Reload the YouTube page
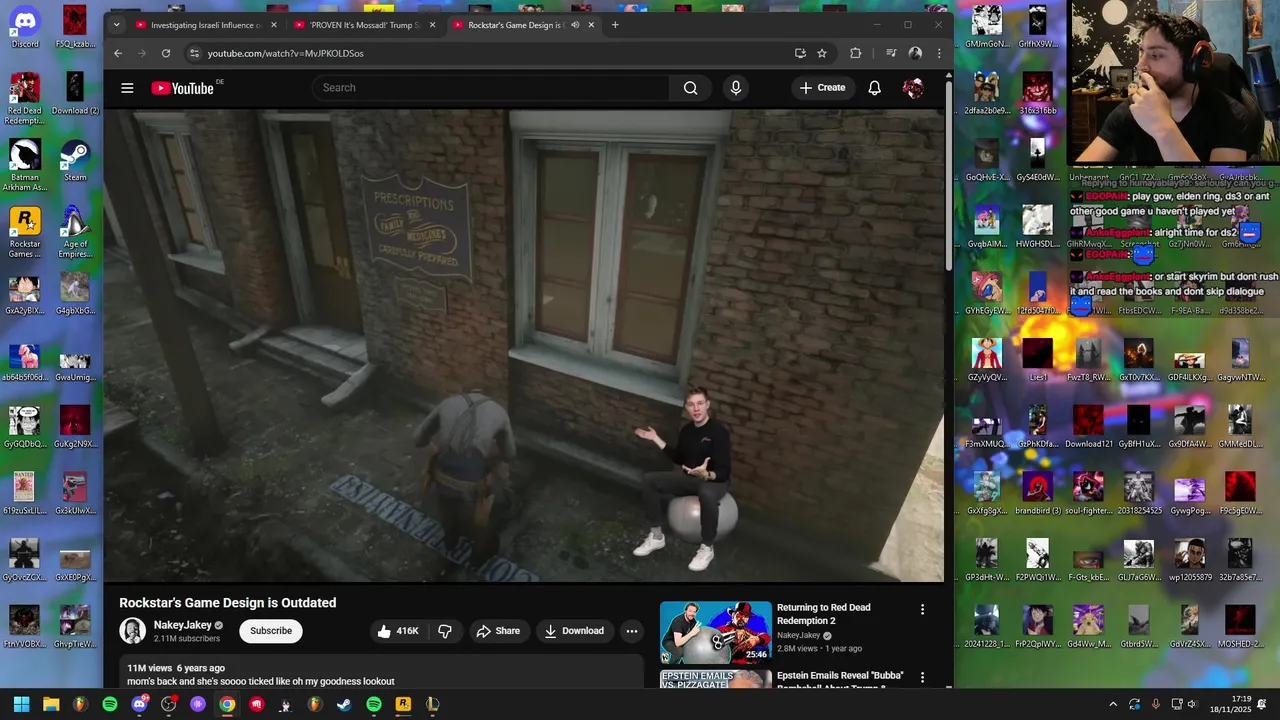 166,53
